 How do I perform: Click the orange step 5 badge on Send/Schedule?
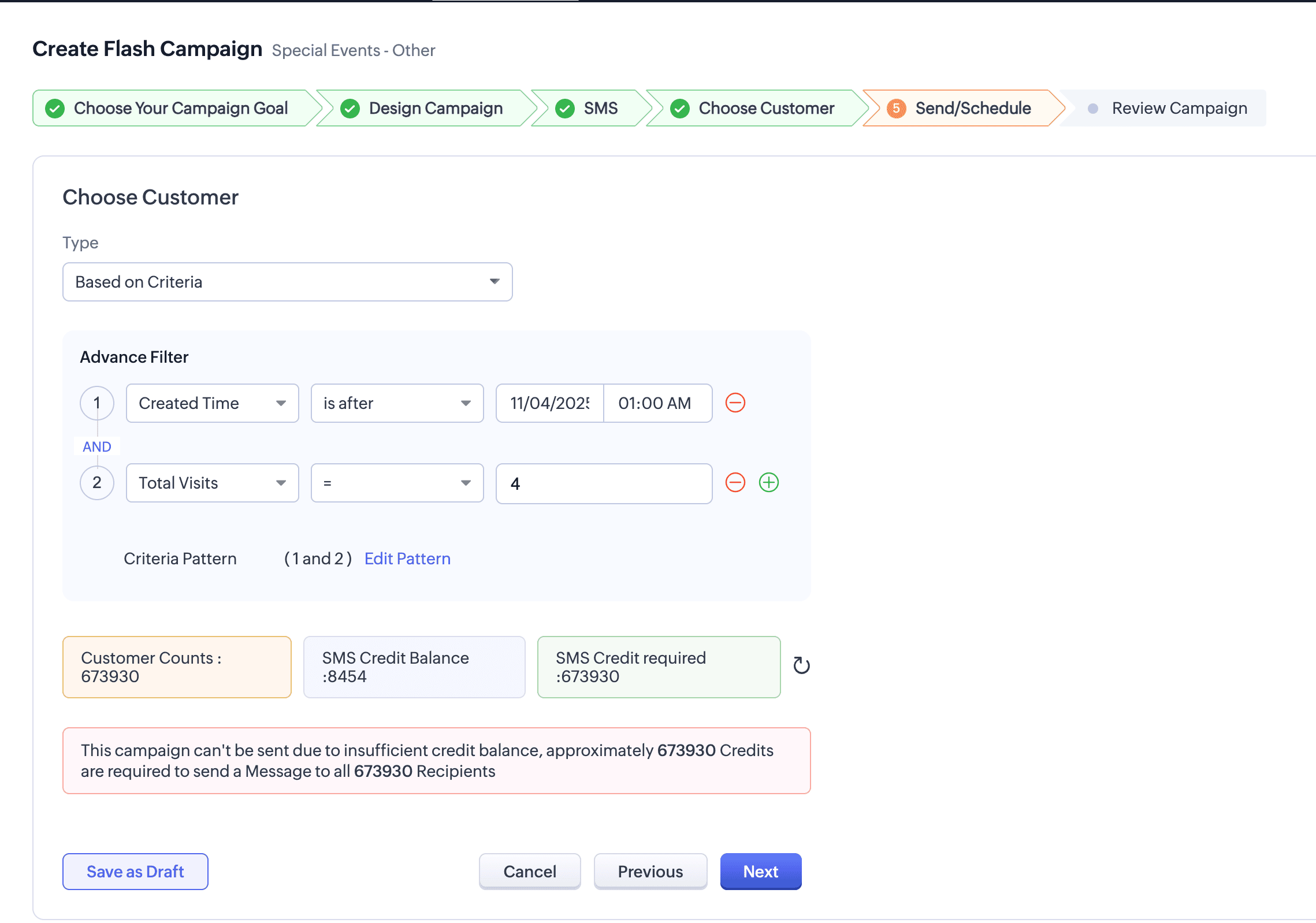click(896, 109)
